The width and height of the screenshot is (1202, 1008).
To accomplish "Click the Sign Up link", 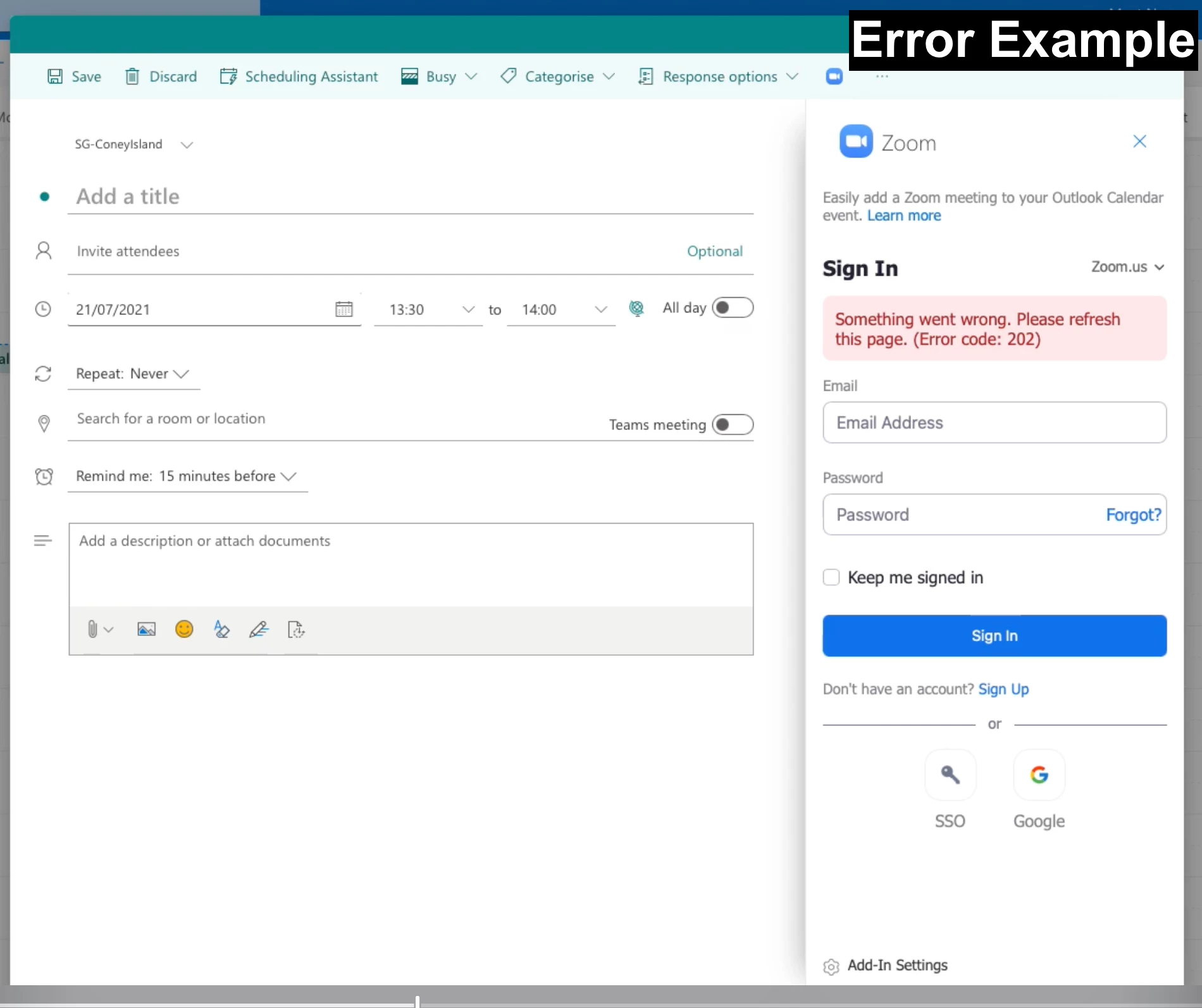I will pyautogui.click(x=1003, y=689).
